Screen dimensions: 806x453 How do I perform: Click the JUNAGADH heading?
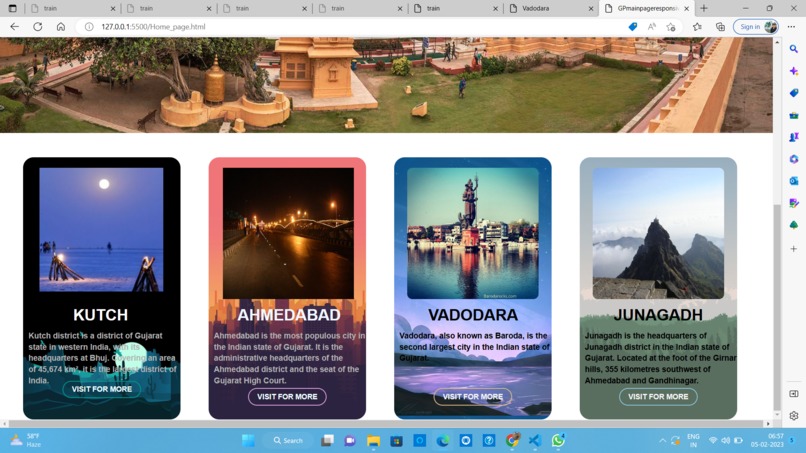(658, 315)
